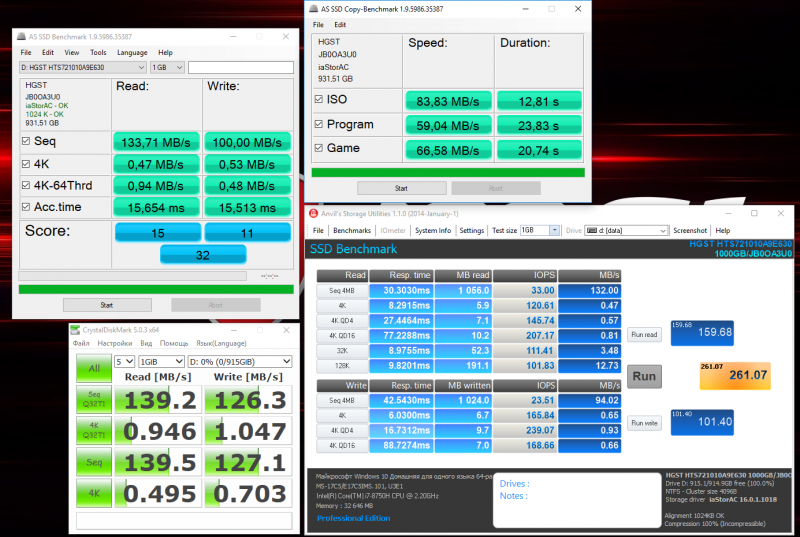The width and height of the screenshot is (800, 537).
Task: Click Screenshot in Anvil's menu bar
Action: [x=690, y=231]
